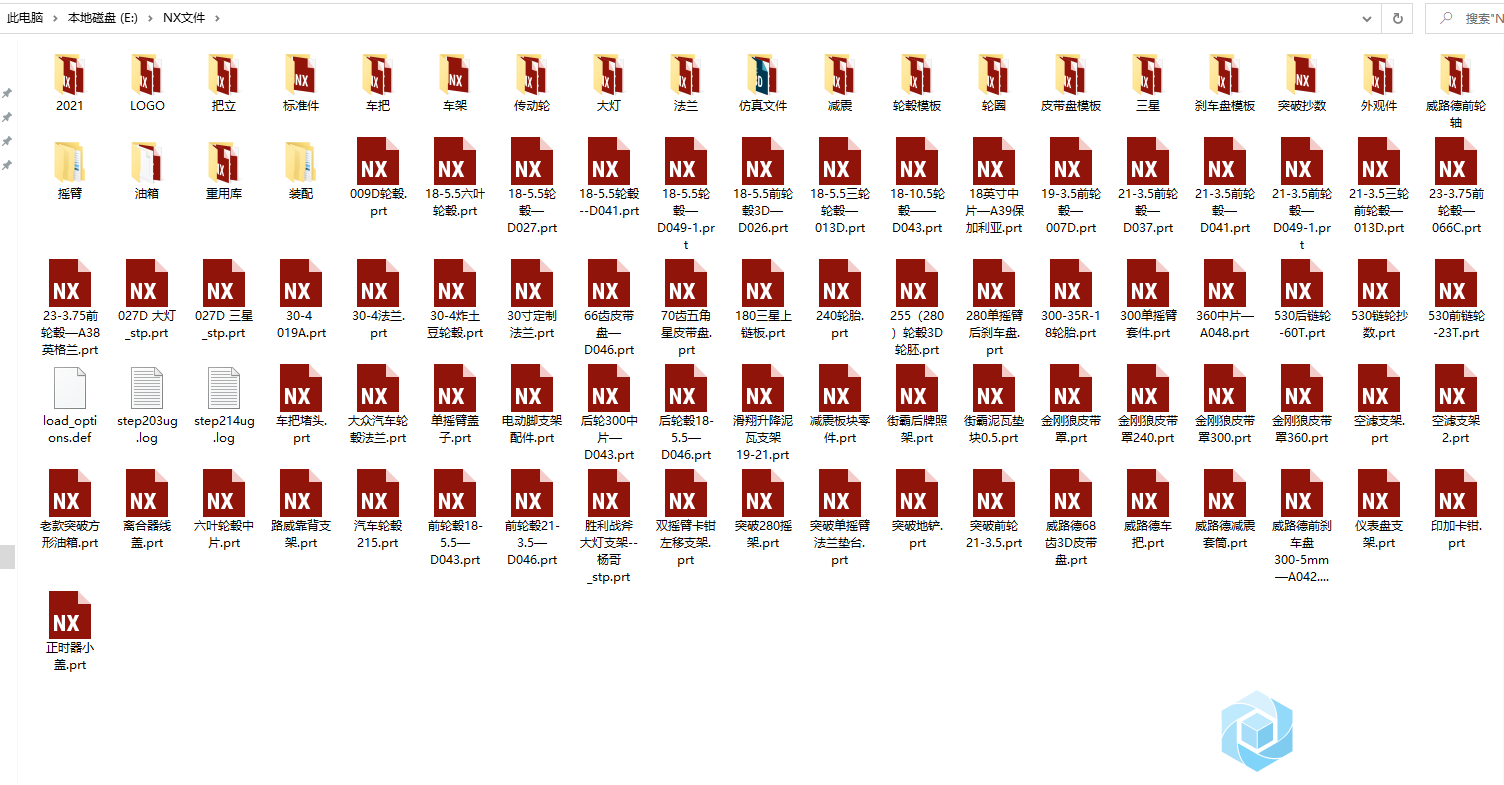Screen dimensions: 1504x785
Task: Click filename 老款突破方形油箱.prt
Action: click(x=69, y=534)
